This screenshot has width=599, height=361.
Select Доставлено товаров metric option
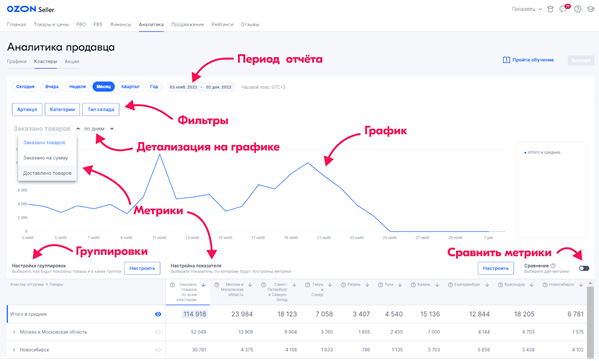pos(47,173)
